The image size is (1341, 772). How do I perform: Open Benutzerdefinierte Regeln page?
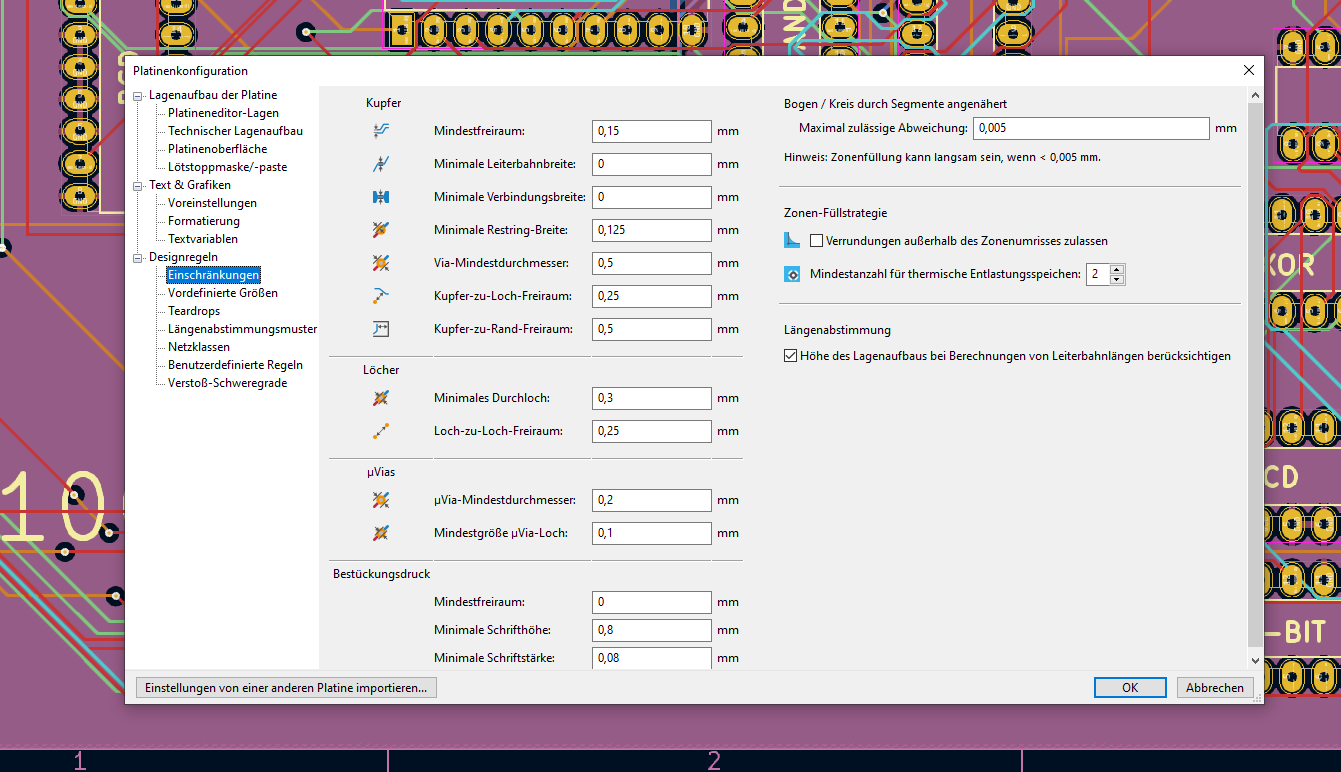(x=235, y=365)
